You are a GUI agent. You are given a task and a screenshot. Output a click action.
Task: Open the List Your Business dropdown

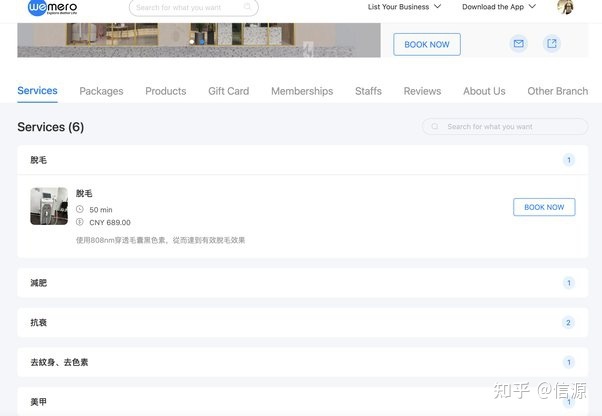[x=404, y=7]
